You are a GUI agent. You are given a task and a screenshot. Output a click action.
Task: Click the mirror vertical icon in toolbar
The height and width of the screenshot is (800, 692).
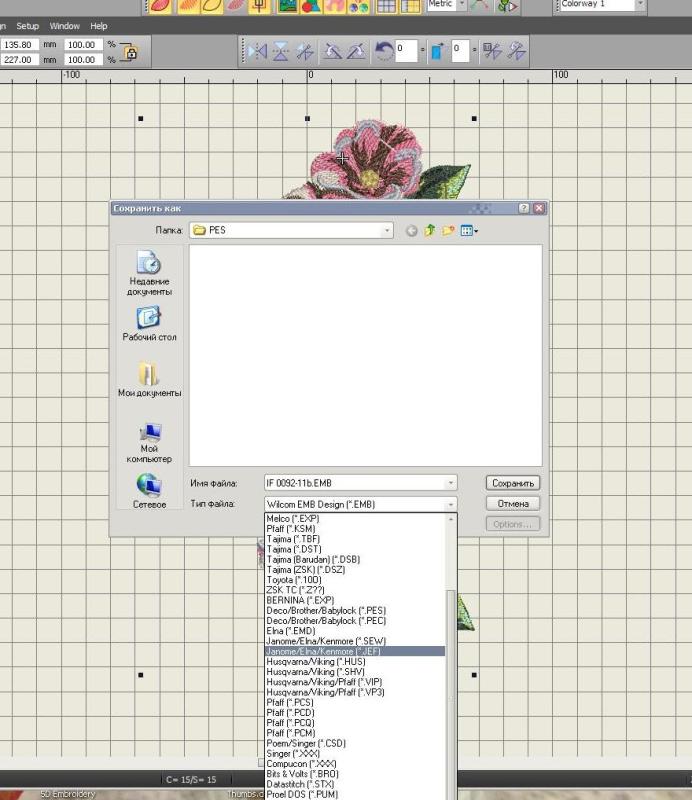pyautogui.click(x=281, y=52)
